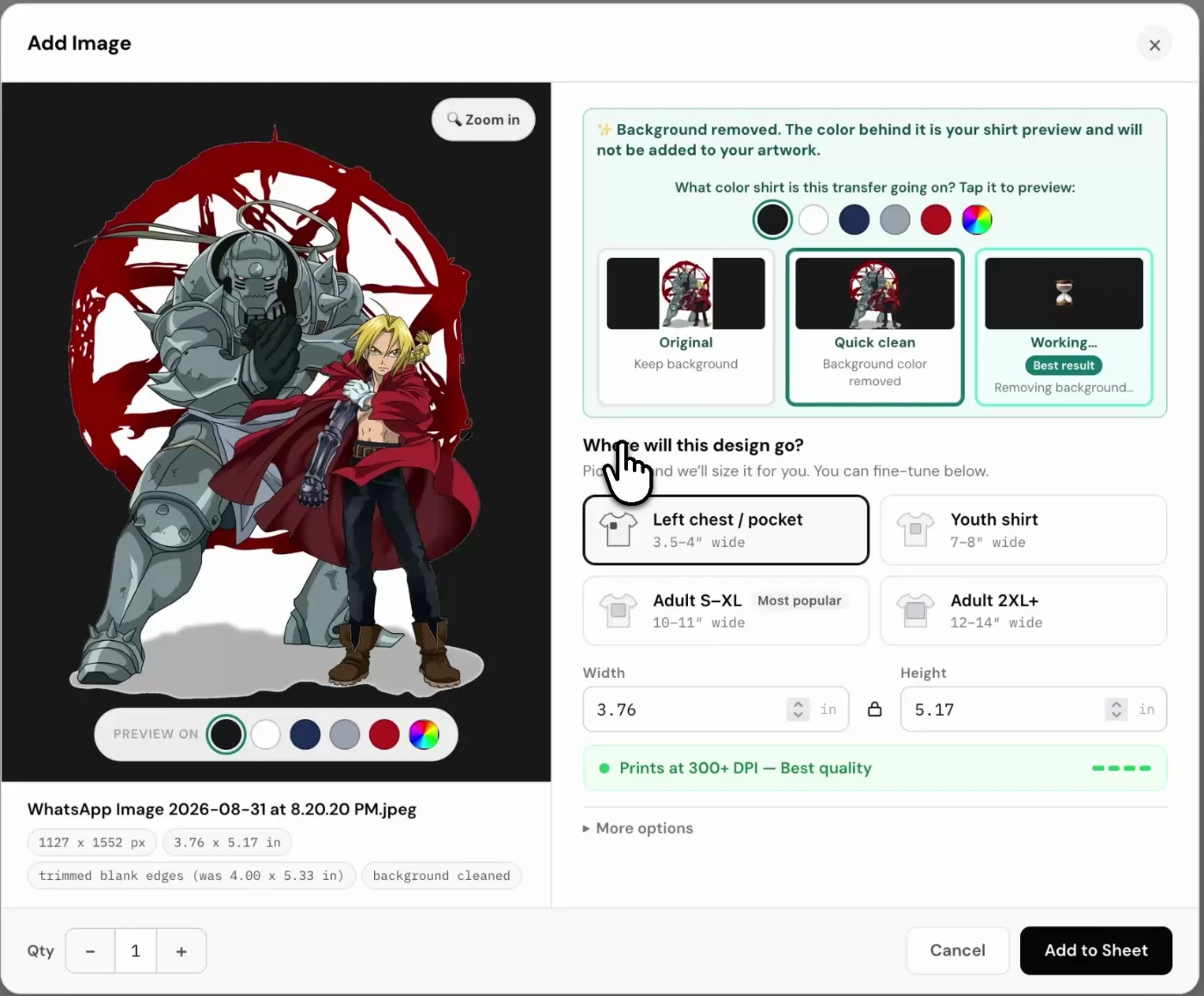Click the Width spinner arrows
Image resolution: width=1204 pixels, height=996 pixels.
[798, 710]
